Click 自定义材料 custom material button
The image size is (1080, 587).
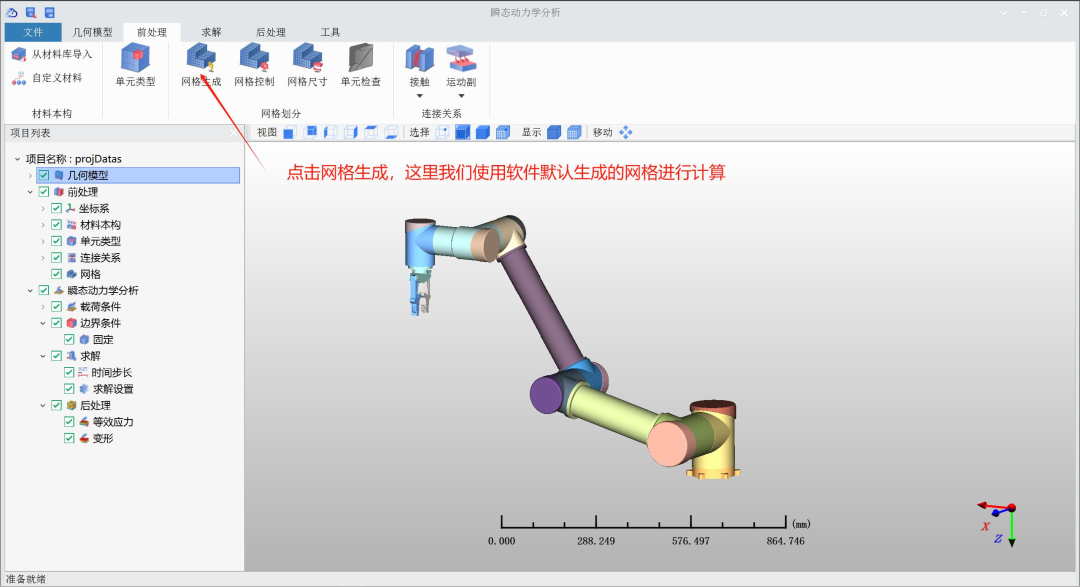pos(47,78)
